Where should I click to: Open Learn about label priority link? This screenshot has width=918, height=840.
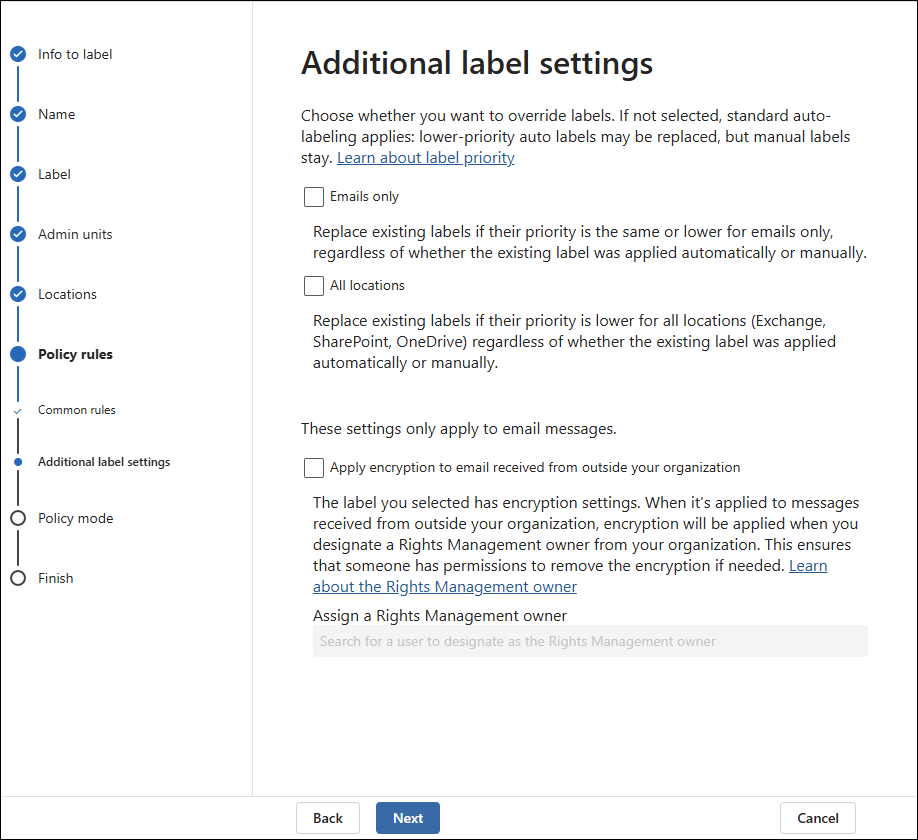point(426,158)
